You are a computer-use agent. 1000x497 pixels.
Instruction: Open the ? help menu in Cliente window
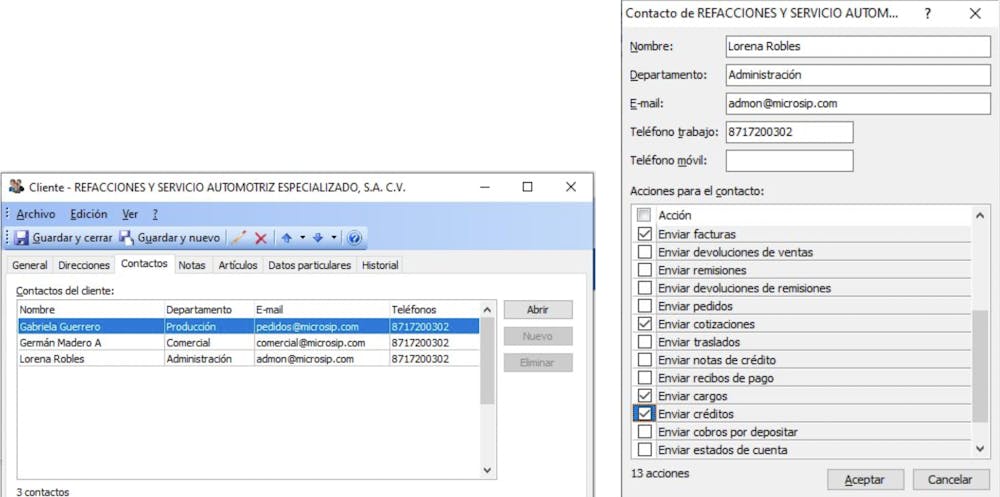(155, 214)
